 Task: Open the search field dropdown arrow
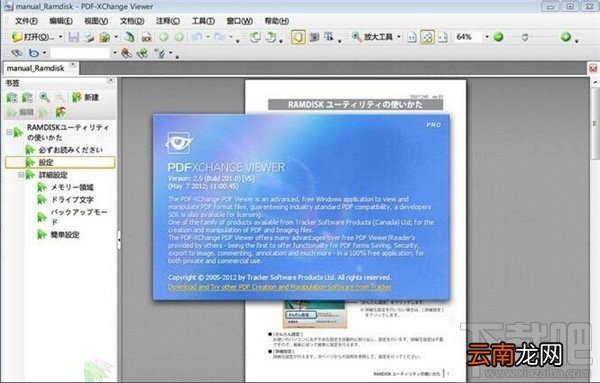pyautogui.click(x=114, y=53)
